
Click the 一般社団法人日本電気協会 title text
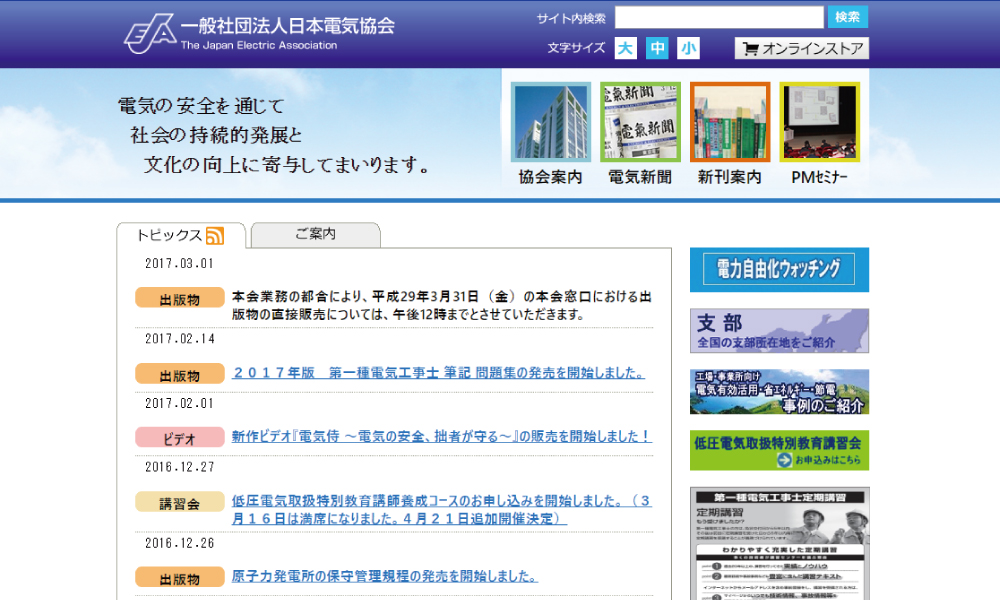(x=288, y=26)
